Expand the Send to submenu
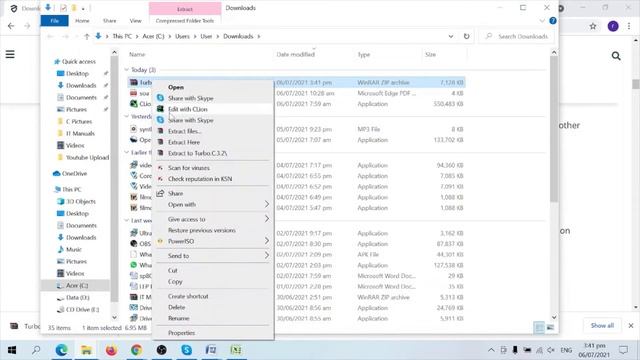This screenshot has height=360, width=640. coord(267,256)
